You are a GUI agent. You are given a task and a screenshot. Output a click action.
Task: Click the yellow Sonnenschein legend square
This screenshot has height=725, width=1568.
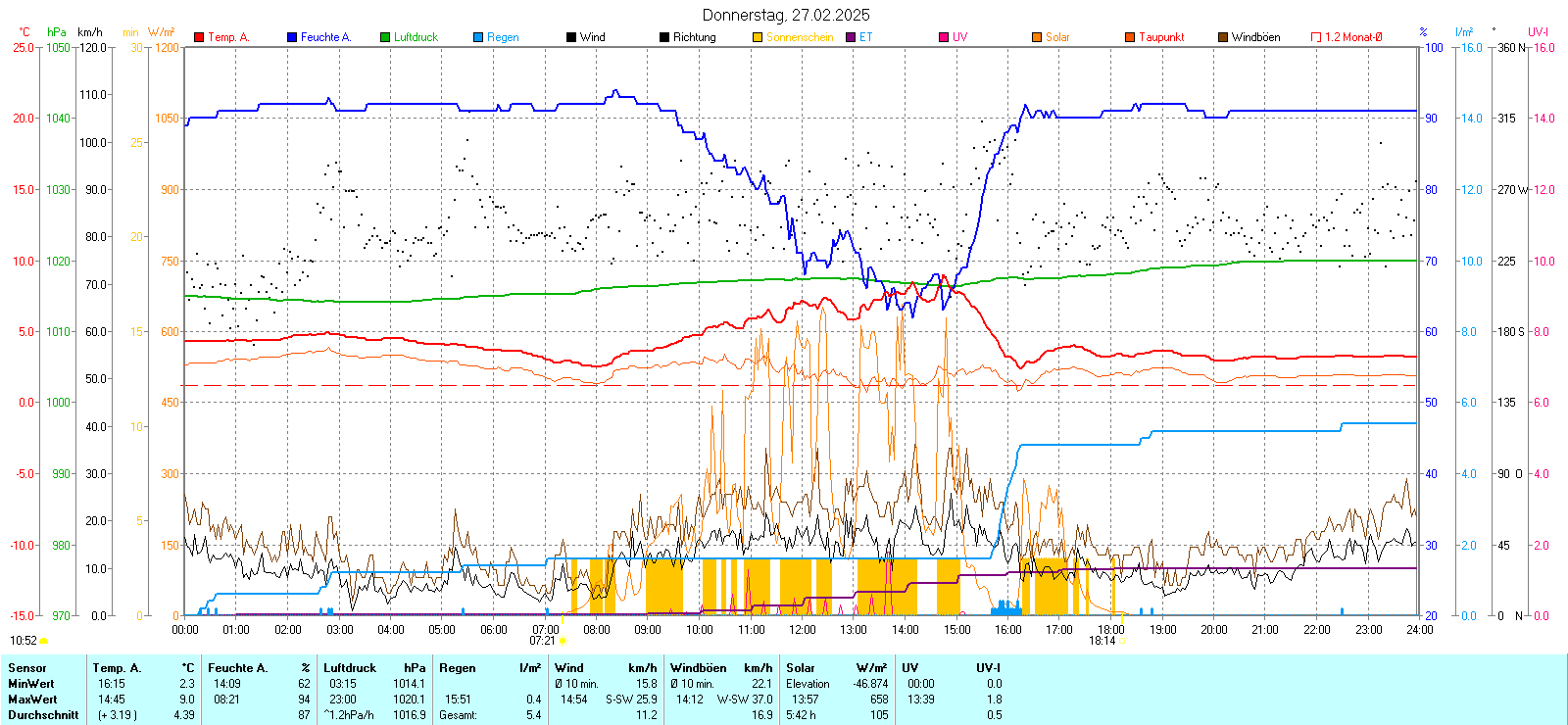click(x=758, y=37)
